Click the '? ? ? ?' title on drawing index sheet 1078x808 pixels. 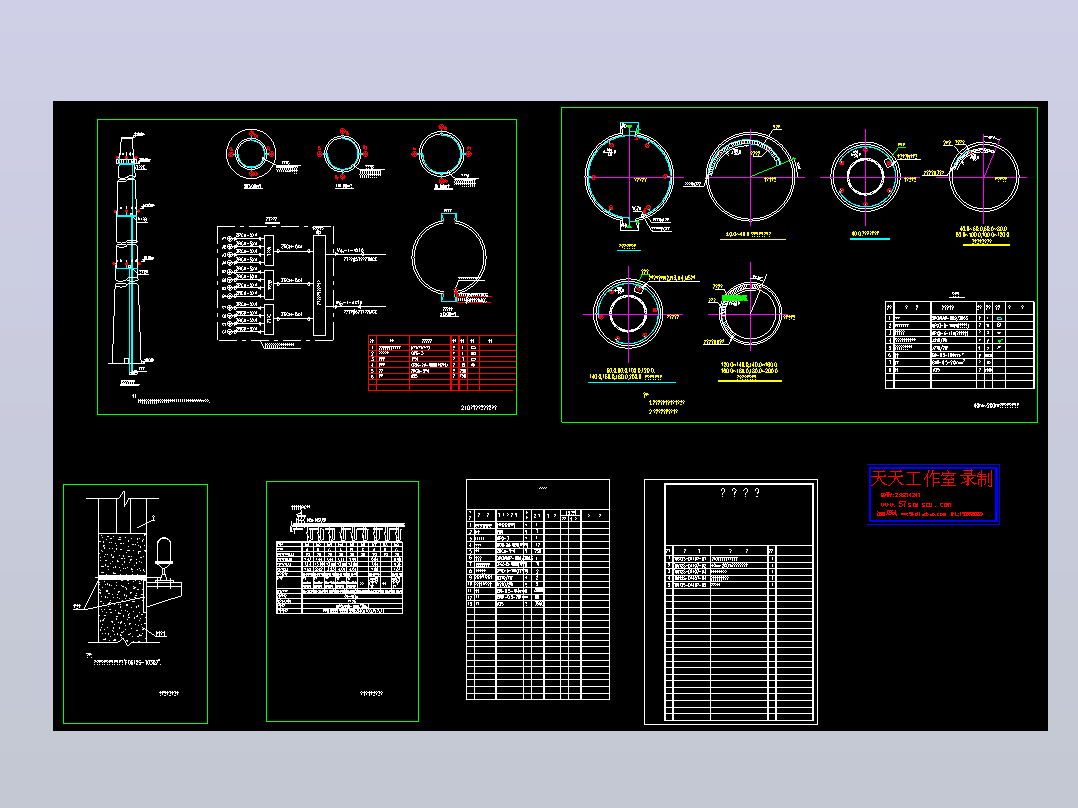click(740, 493)
